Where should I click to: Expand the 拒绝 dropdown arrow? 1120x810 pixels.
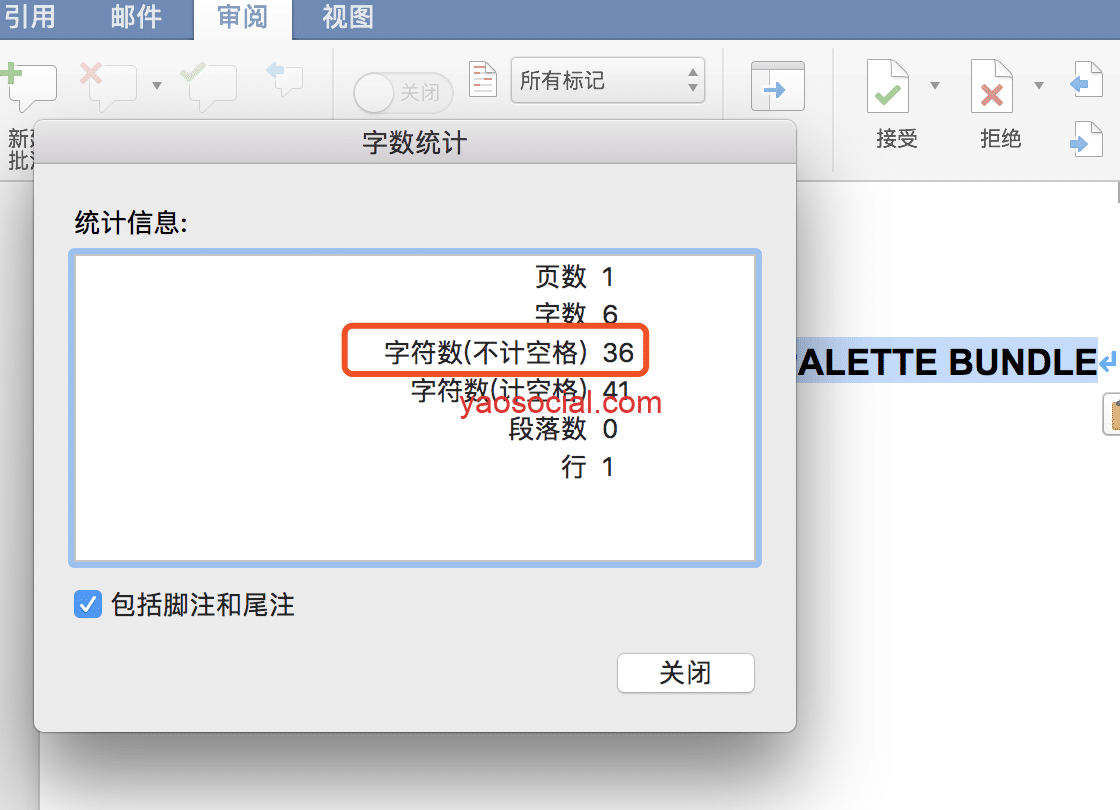pyautogui.click(x=1039, y=86)
